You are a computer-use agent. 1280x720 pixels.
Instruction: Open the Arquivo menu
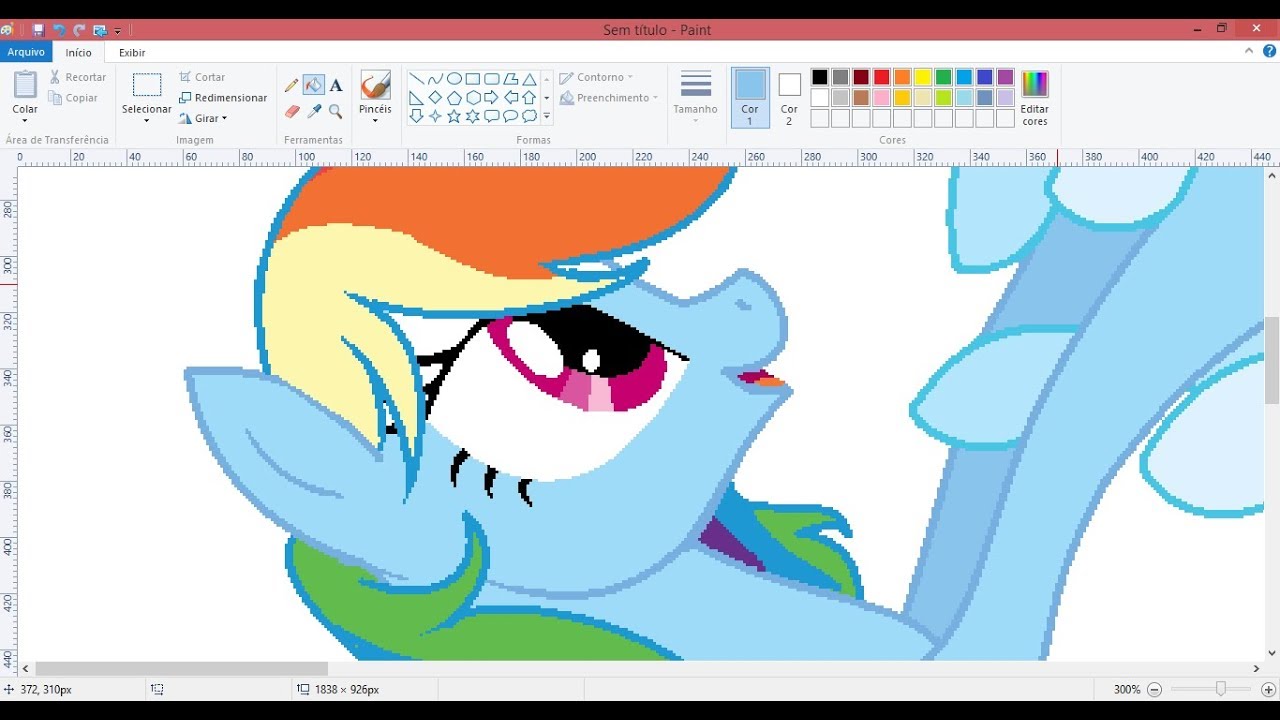tap(26, 52)
